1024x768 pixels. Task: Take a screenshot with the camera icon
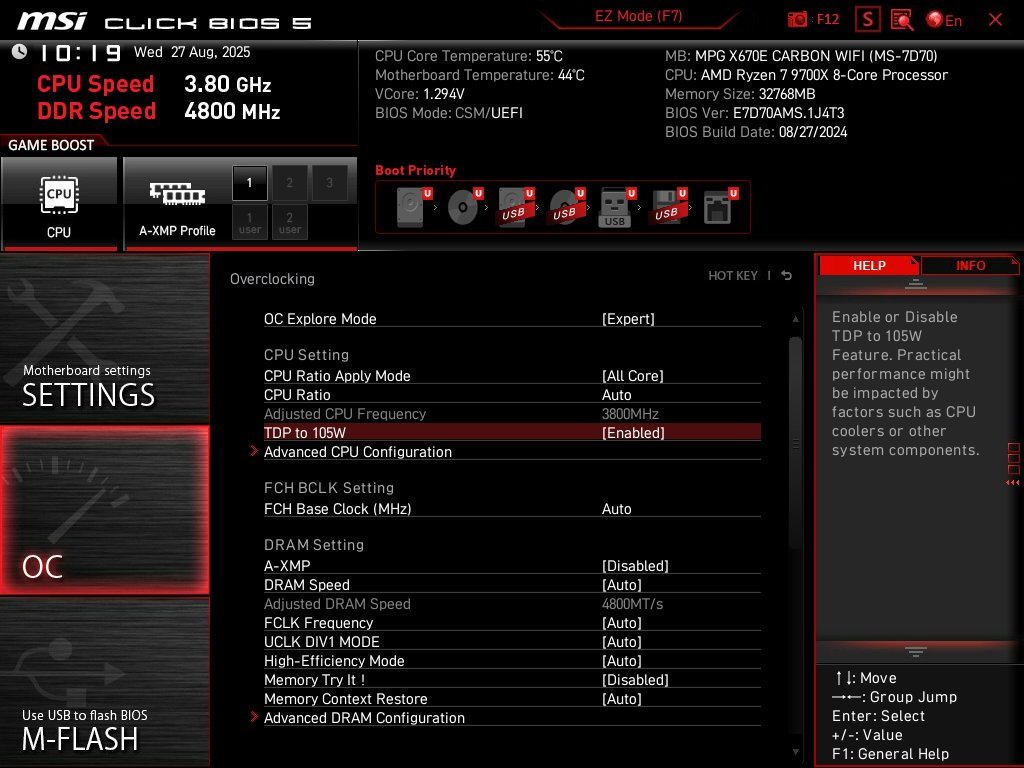[797, 19]
